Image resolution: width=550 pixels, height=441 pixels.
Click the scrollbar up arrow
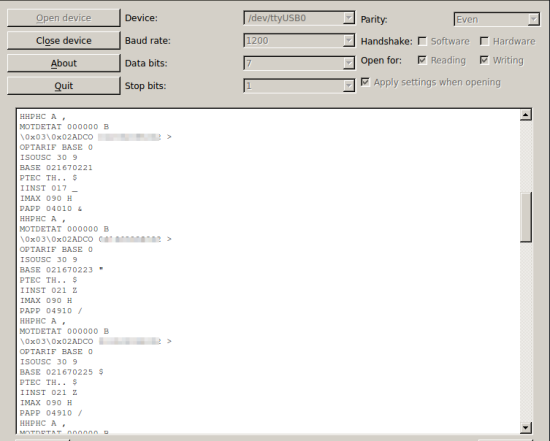click(x=525, y=115)
